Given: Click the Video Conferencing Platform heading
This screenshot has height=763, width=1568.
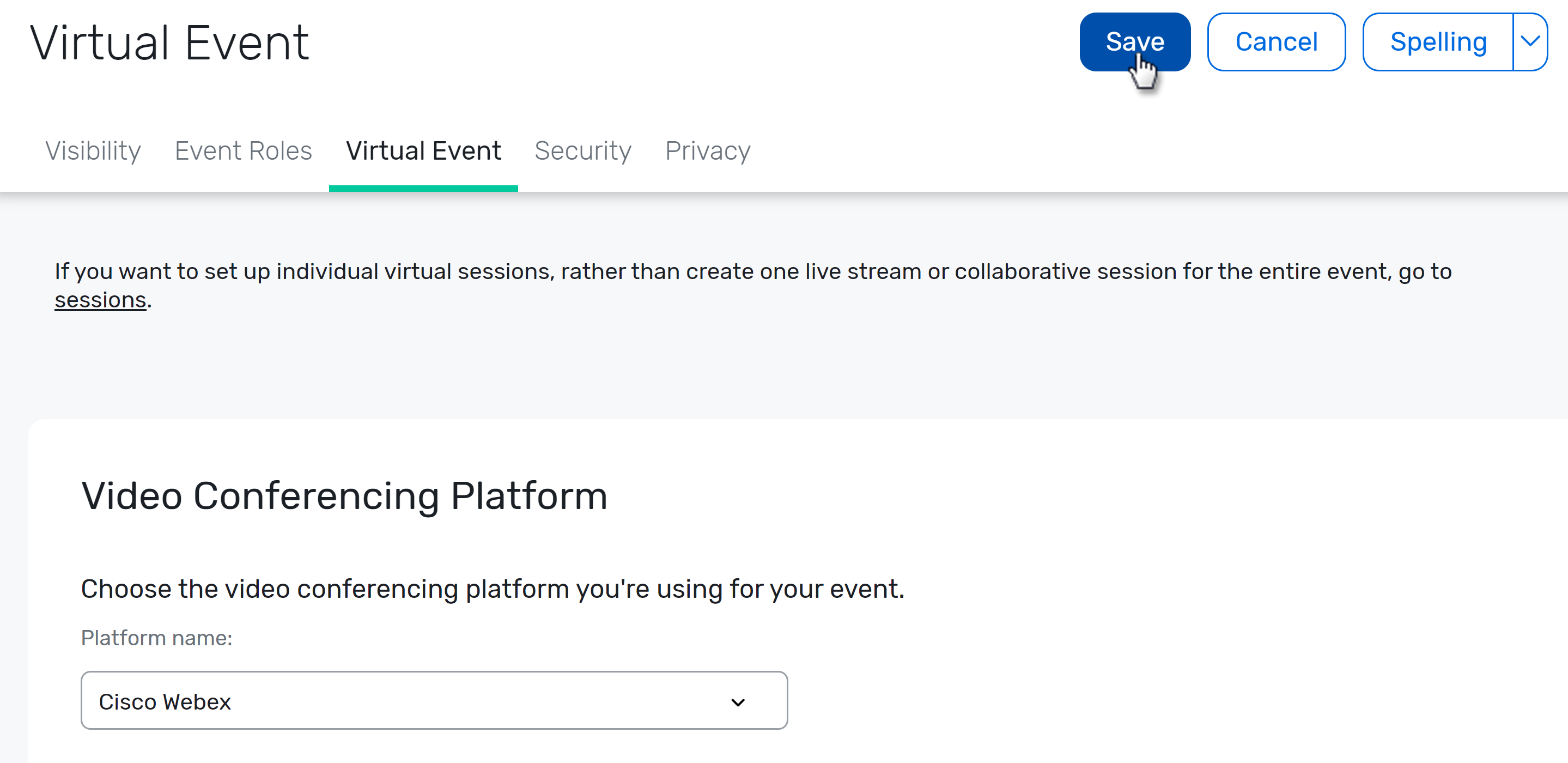Looking at the screenshot, I should [x=344, y=495].
